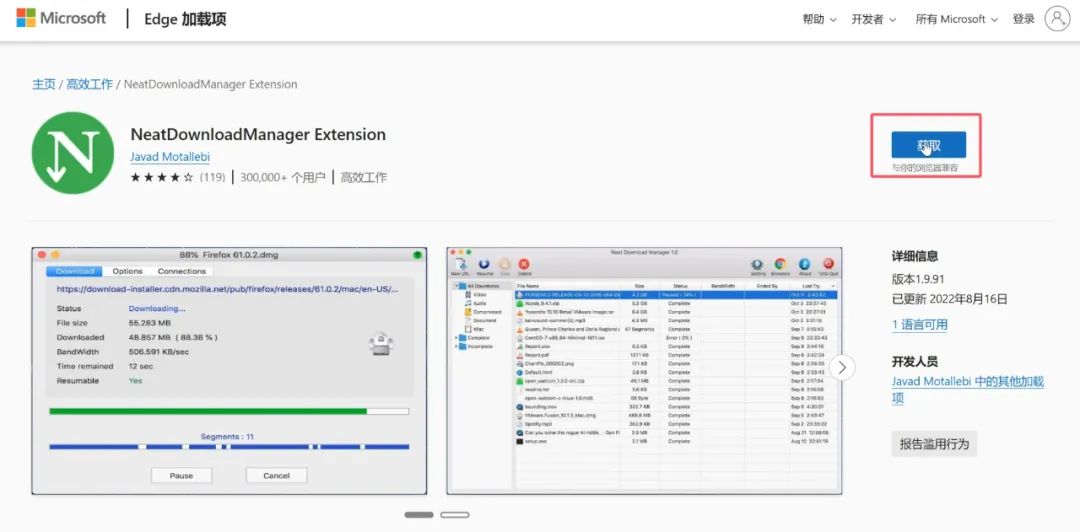Image resolution: width=1080 pixels, height=532 pixels.
Task: Open the 1 语言可用 link
Action: (x=920, y=325)
